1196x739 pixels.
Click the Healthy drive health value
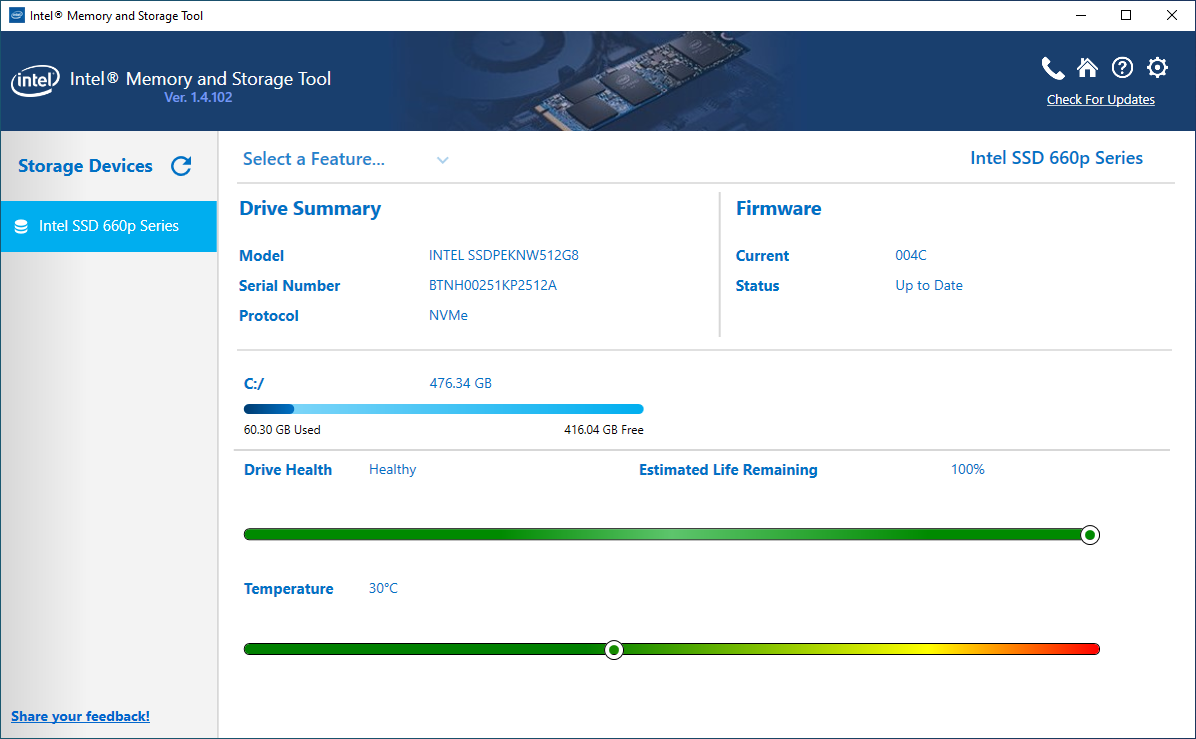click(x=392, y=470)
